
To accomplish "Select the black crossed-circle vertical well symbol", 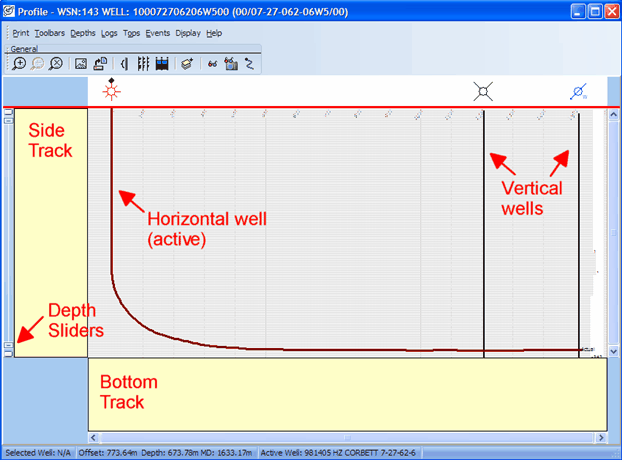I will point(483,91).
